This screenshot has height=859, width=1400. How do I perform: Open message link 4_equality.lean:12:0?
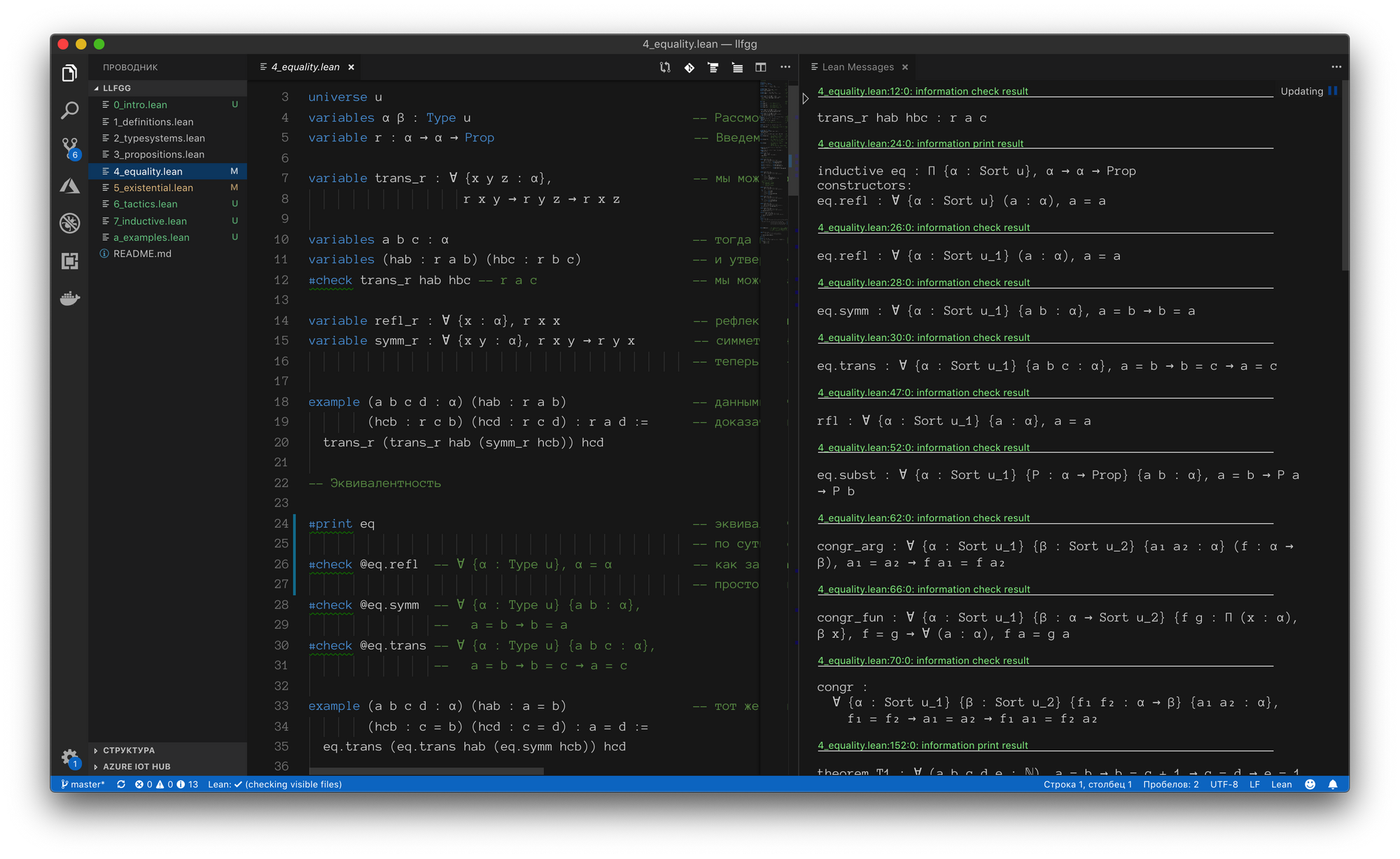pos(923,91)
